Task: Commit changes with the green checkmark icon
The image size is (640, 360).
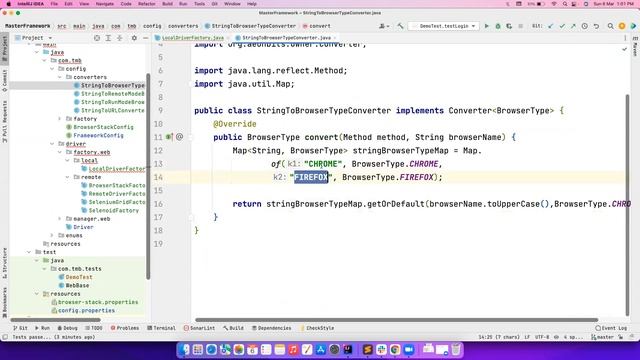Action: (x=562, y=26)
